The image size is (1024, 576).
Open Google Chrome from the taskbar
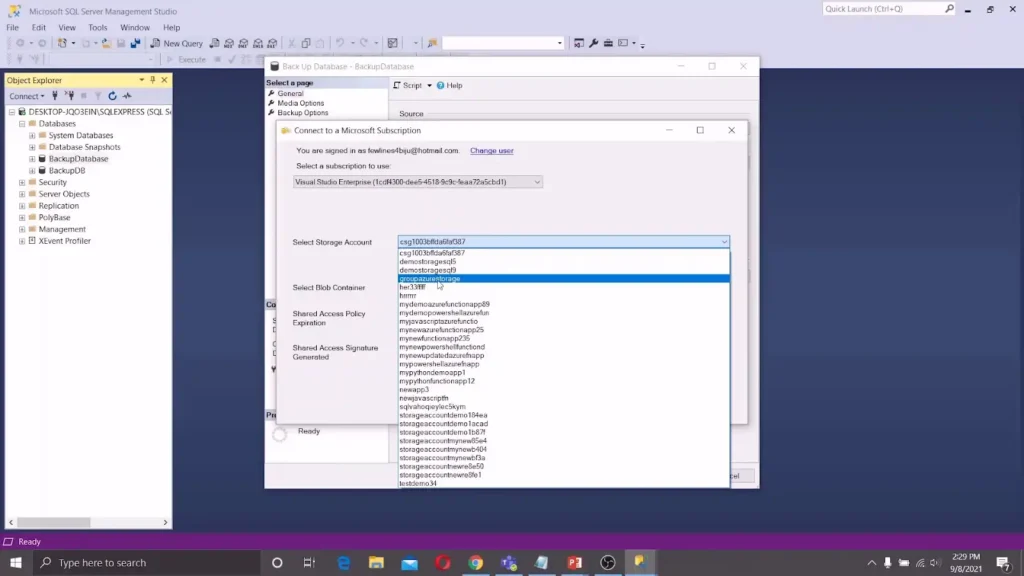click(x=475, y=562)
